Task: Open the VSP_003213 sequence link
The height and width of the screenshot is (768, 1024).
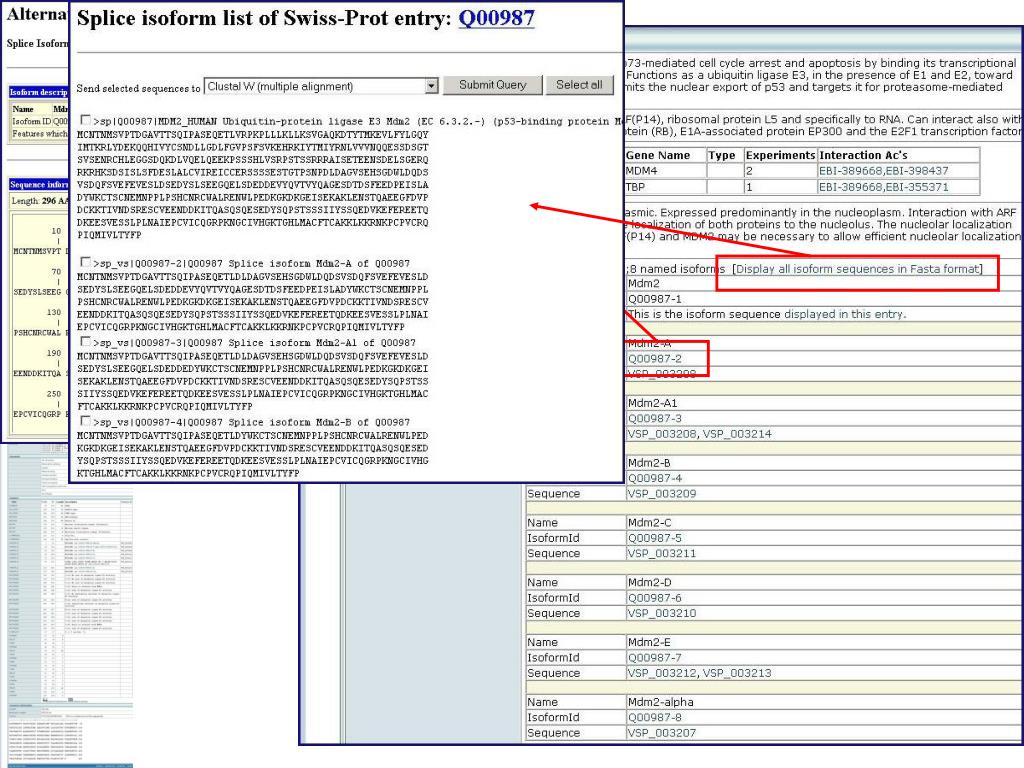Action: click(x=737, y=673)
